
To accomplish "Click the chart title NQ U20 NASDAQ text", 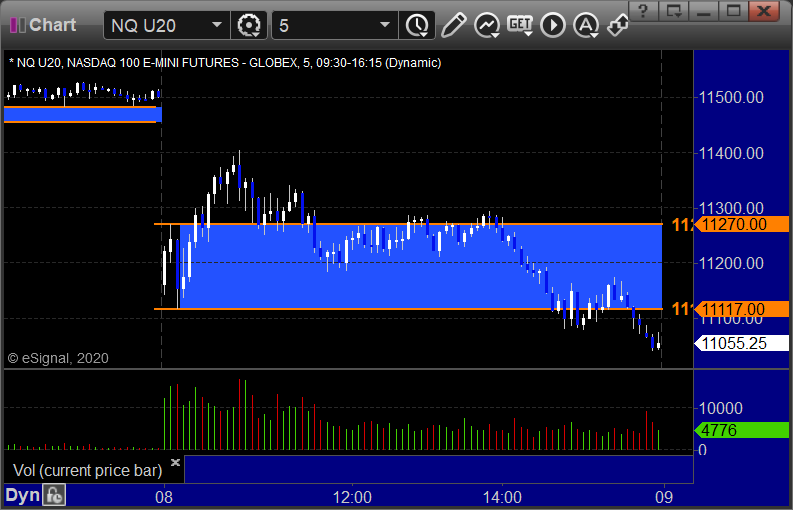I will (225, 63).
